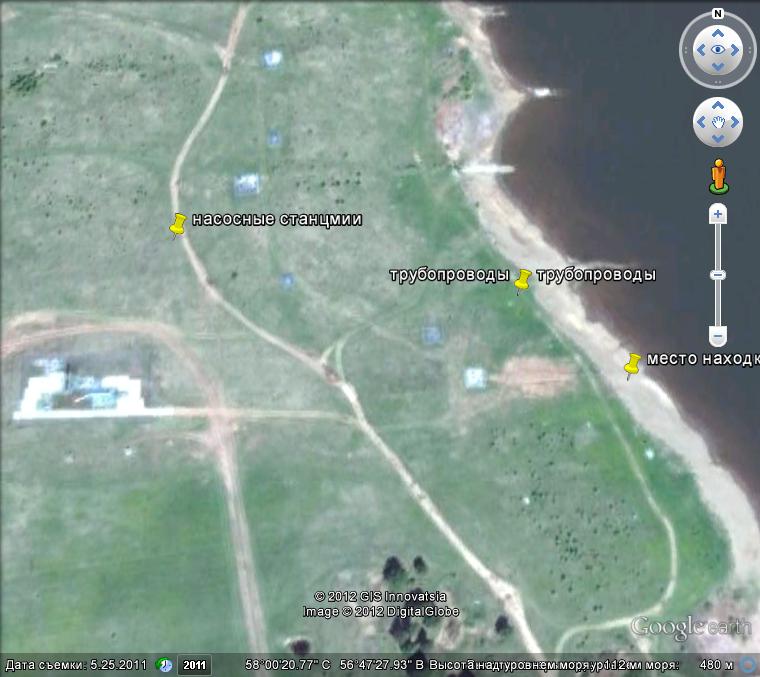Viewport: 760px width, 677px height.
Task: Select the 'трубопроводы' placemark pin
Action: pos(522,281)
